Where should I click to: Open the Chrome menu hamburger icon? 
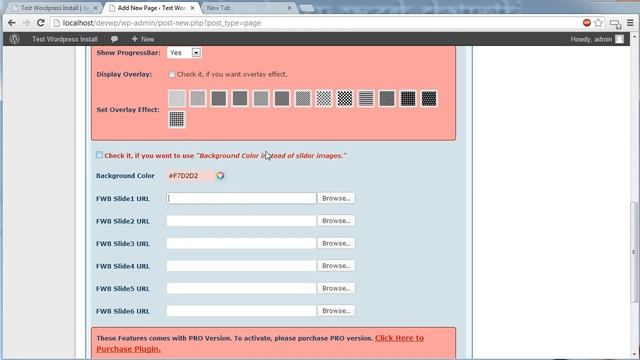[630, 23]
